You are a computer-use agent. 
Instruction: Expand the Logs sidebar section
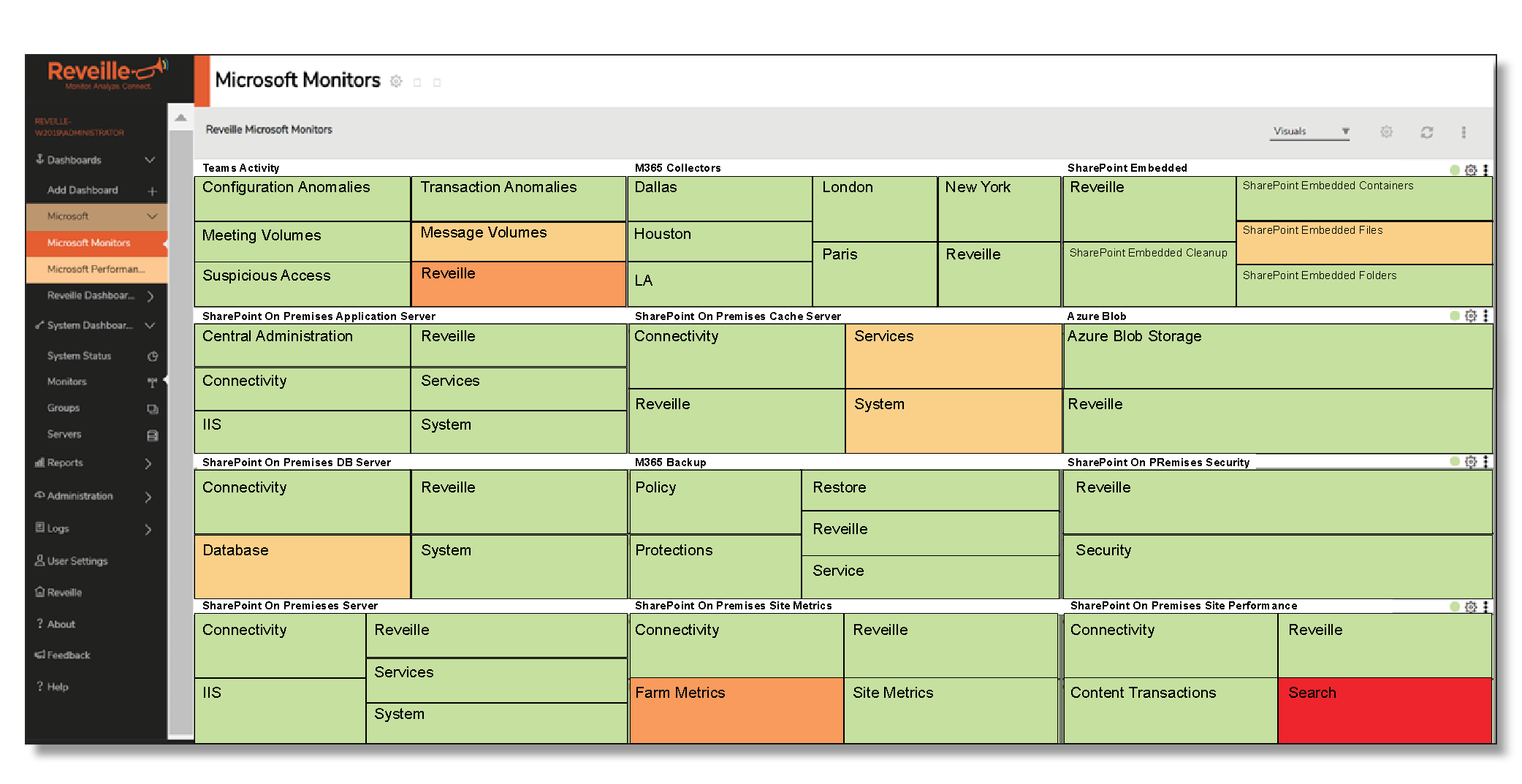(148, 529)
